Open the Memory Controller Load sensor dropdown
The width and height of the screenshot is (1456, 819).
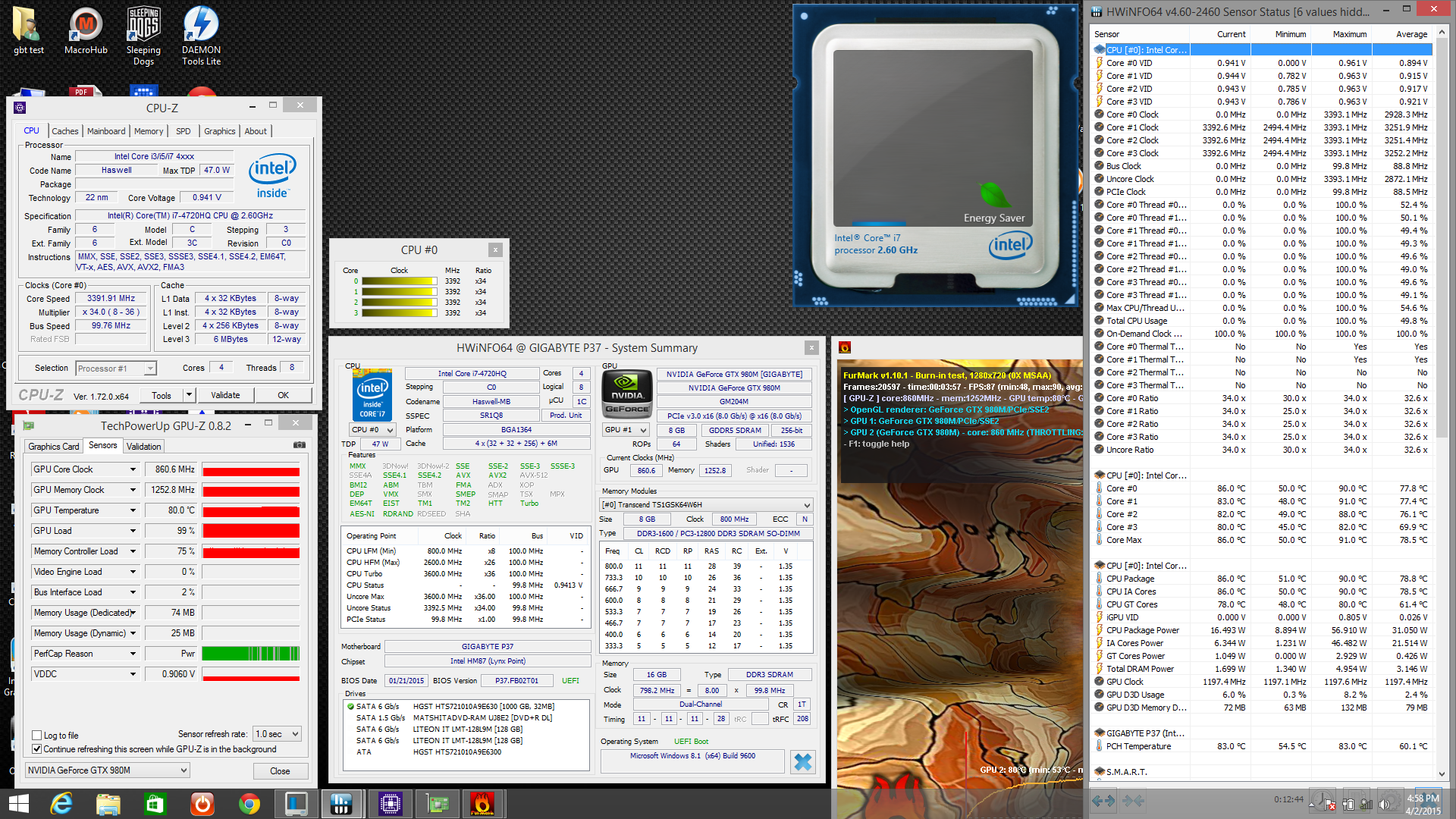tap(133, 551)
